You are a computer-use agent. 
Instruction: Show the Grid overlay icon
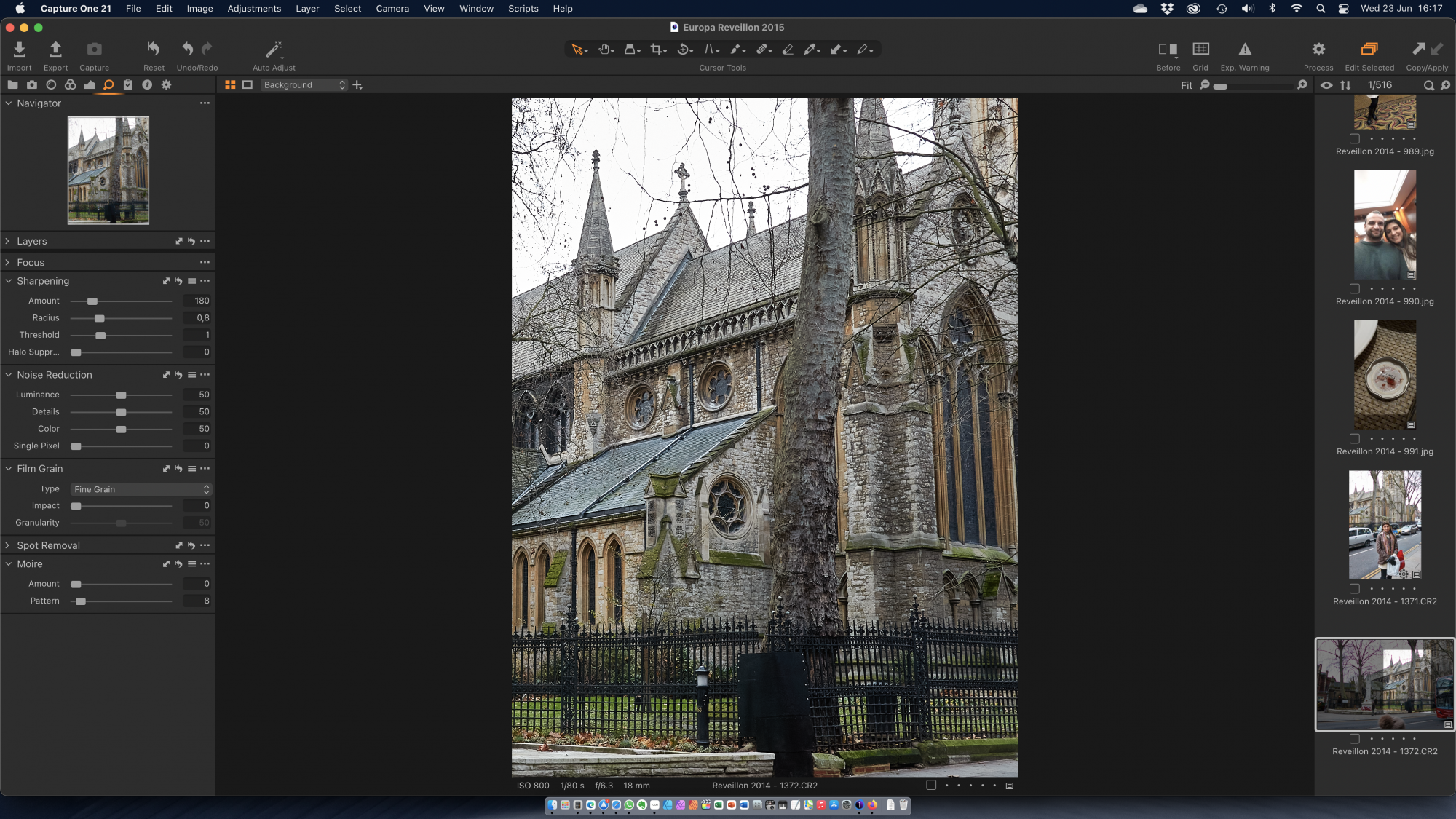1200,50
